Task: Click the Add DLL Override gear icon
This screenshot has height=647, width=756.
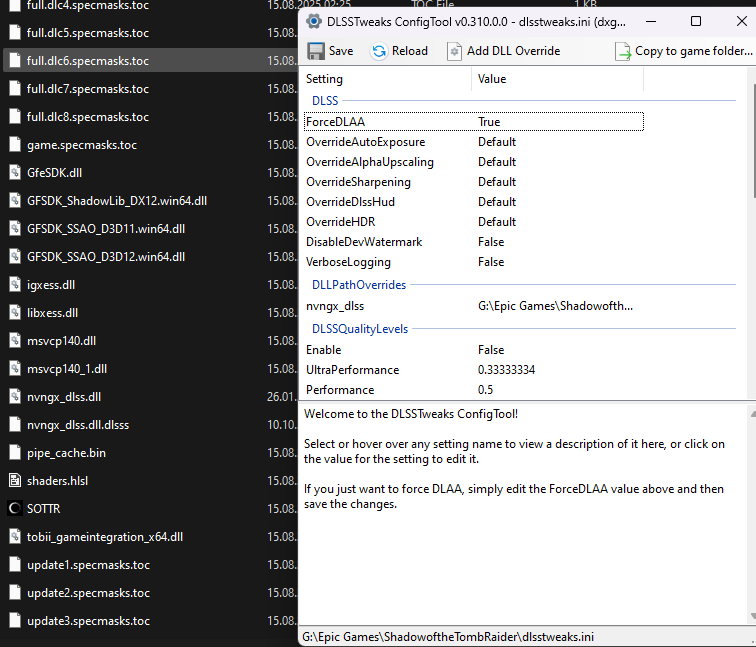Action: click(454, 51)
